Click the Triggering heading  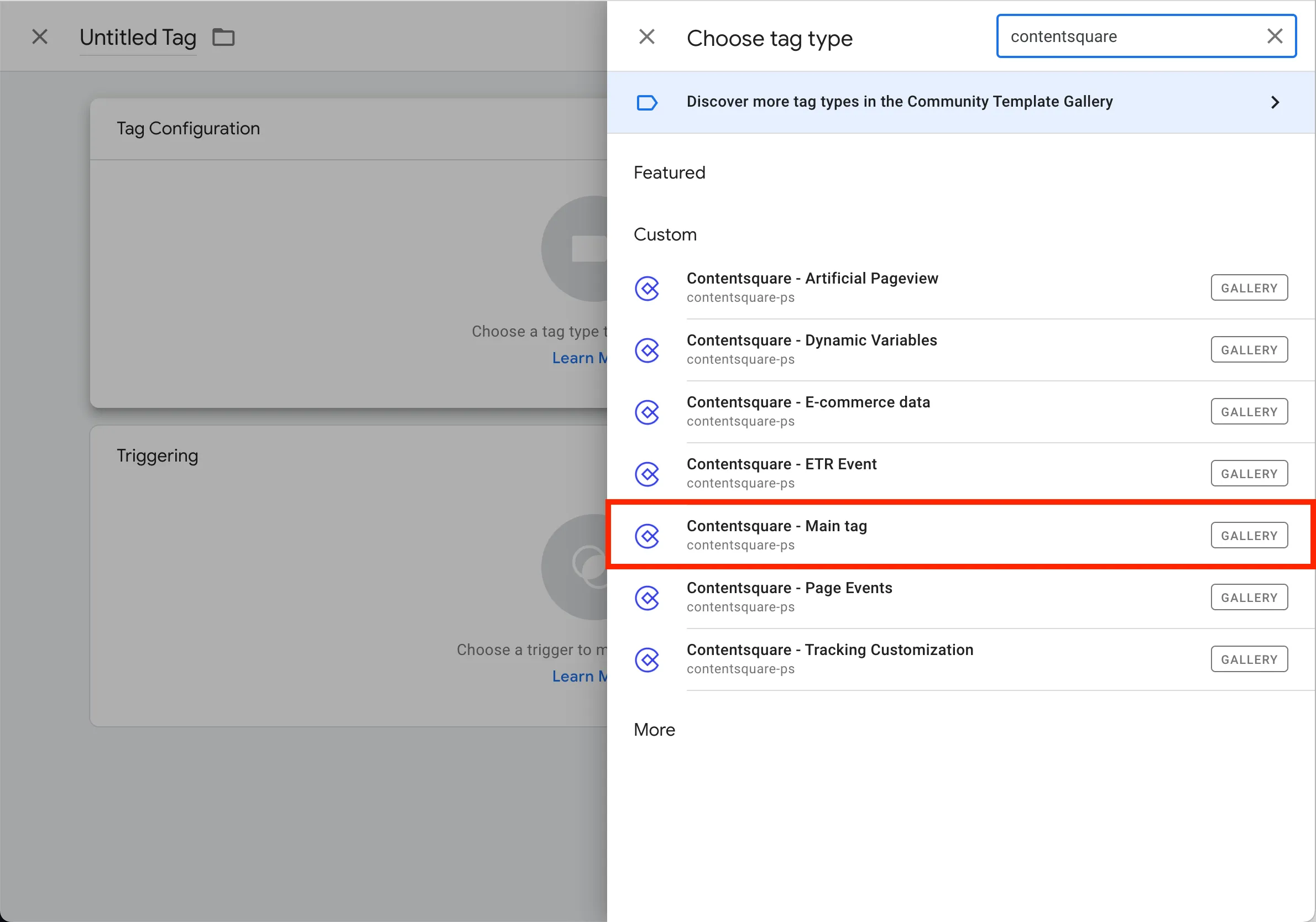(x=157, y=455)
